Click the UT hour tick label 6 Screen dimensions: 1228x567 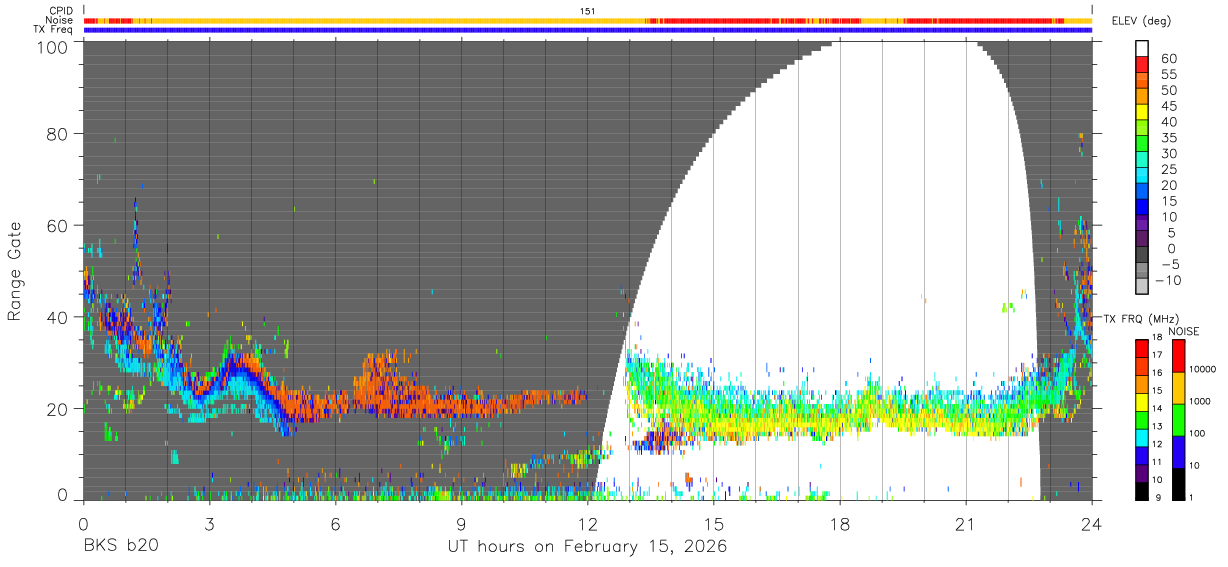[335, 523]
